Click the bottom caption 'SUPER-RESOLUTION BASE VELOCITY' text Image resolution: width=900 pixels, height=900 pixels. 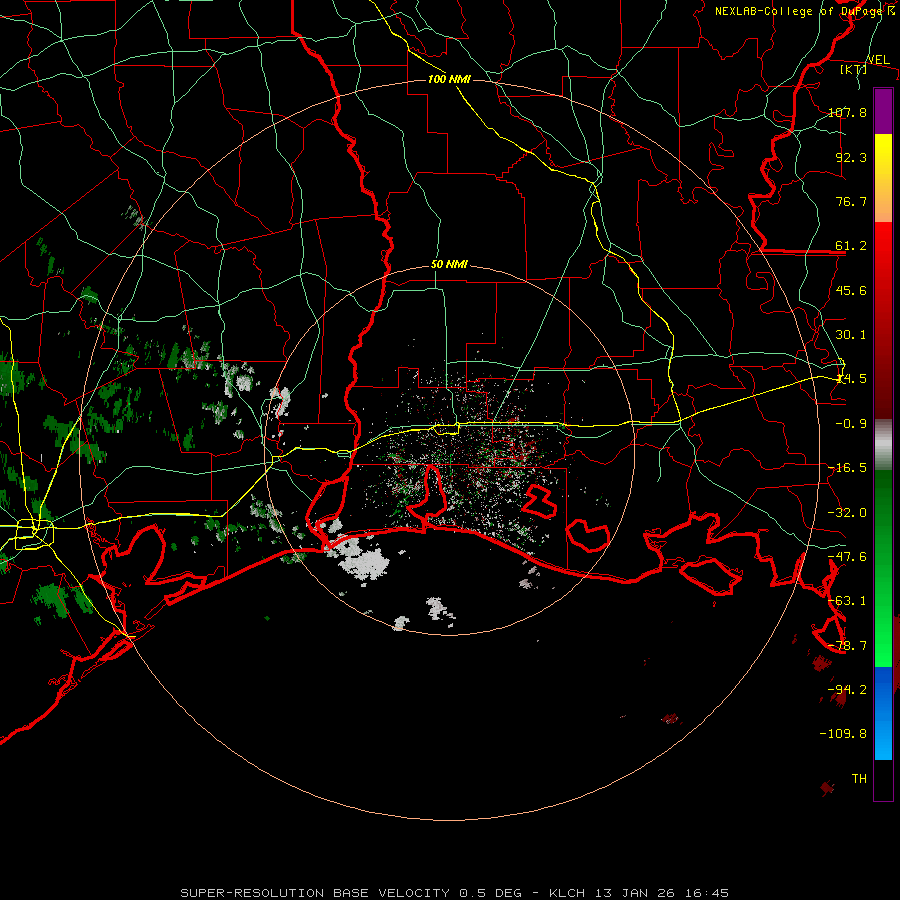(x=315, y=893)
